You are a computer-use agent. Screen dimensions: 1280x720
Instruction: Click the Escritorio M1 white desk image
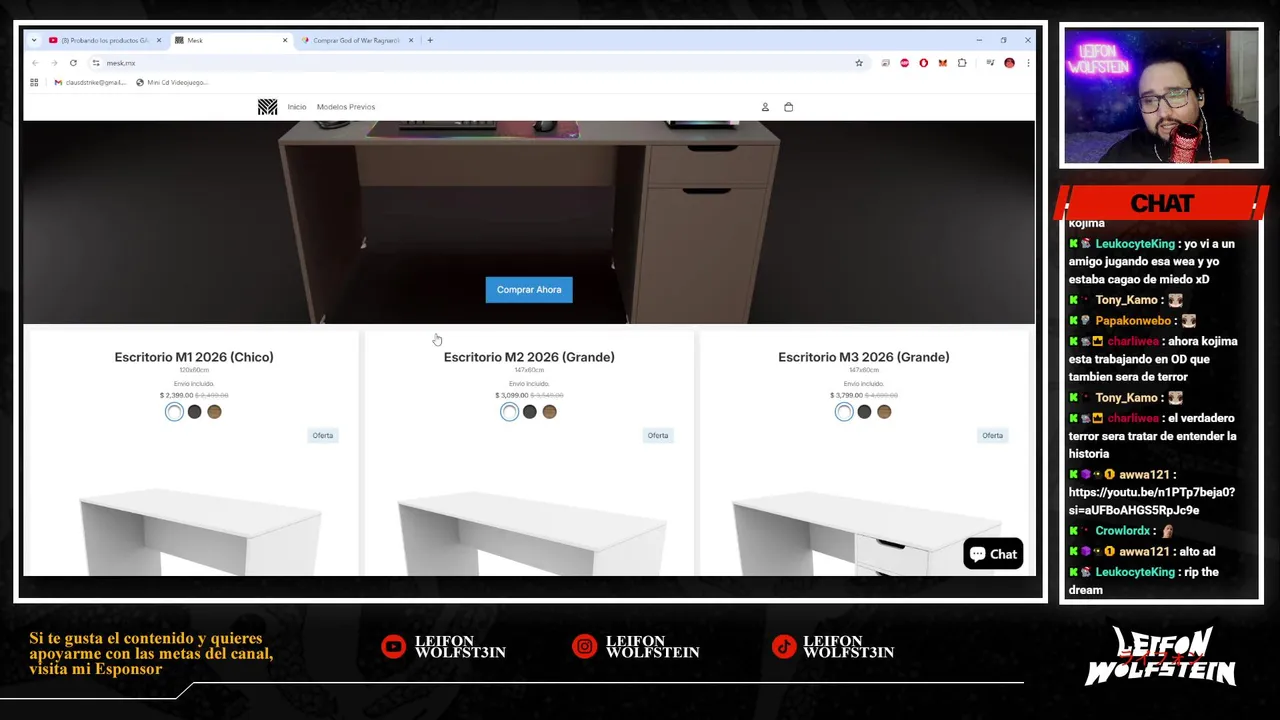200,532
